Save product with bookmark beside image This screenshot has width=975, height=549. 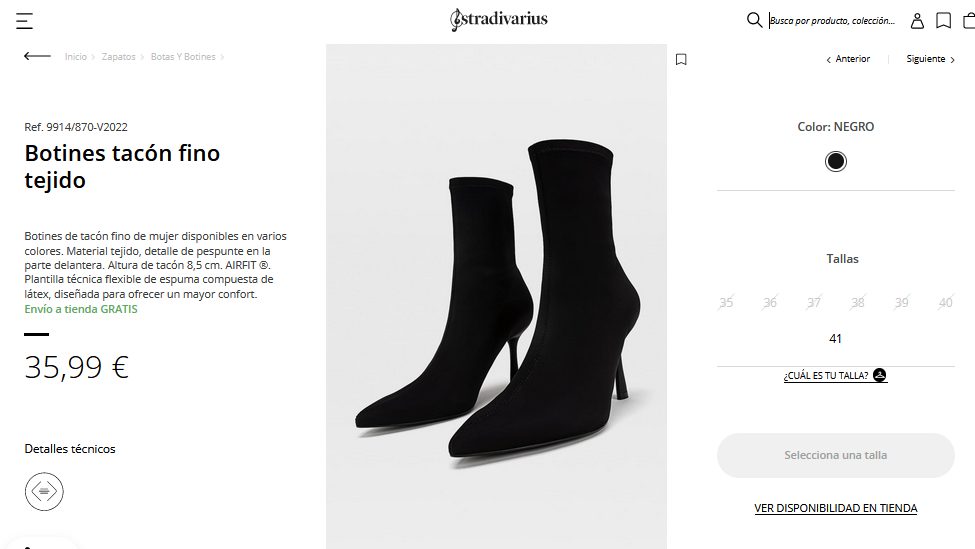point(682,60)
